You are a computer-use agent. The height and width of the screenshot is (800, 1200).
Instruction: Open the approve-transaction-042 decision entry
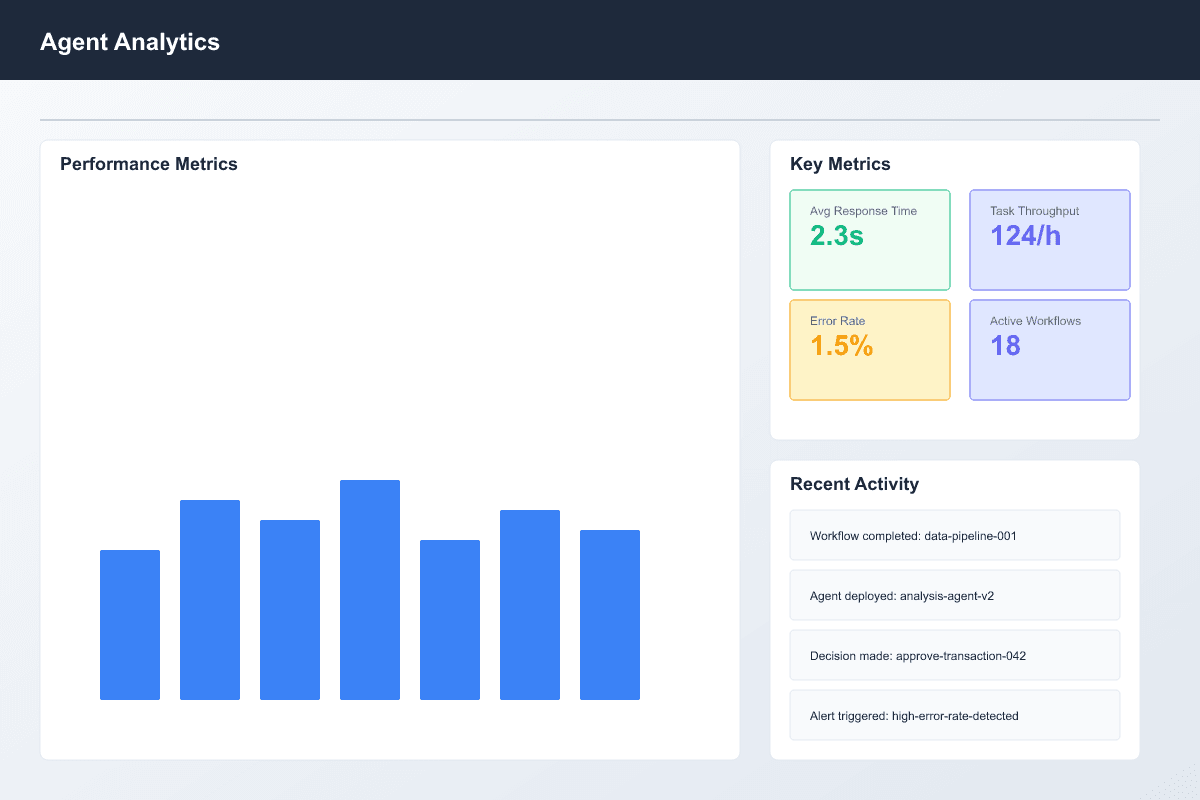click(954, 655)
